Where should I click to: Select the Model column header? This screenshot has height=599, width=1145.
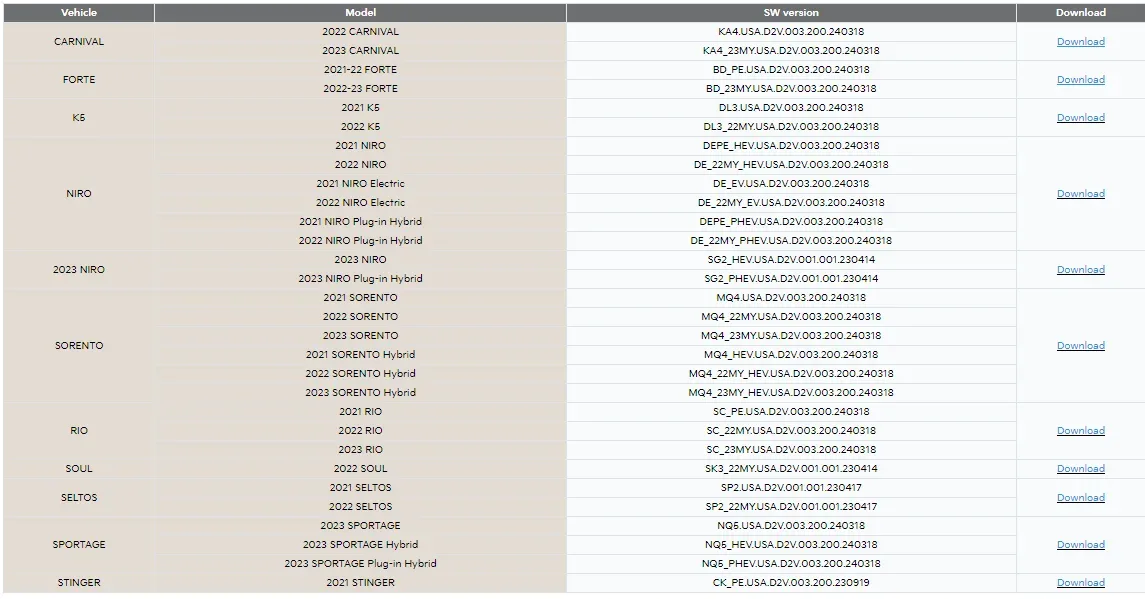[x=361, y=12]
